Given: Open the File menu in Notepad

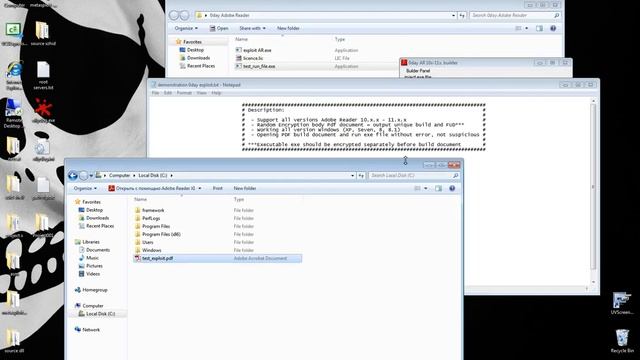Looking at the screenshot, I should (x=156, y=93).
